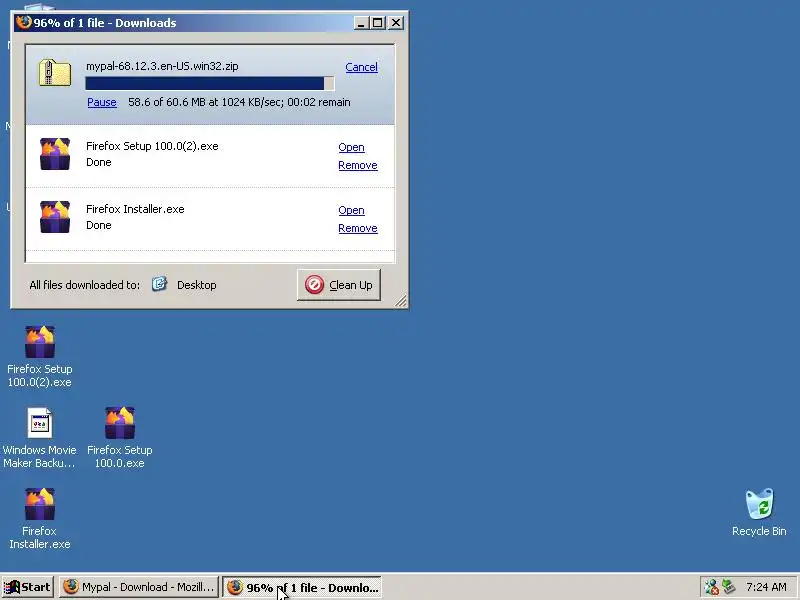
Task: Pause the mypal zip download
Action: click(102, 102)
